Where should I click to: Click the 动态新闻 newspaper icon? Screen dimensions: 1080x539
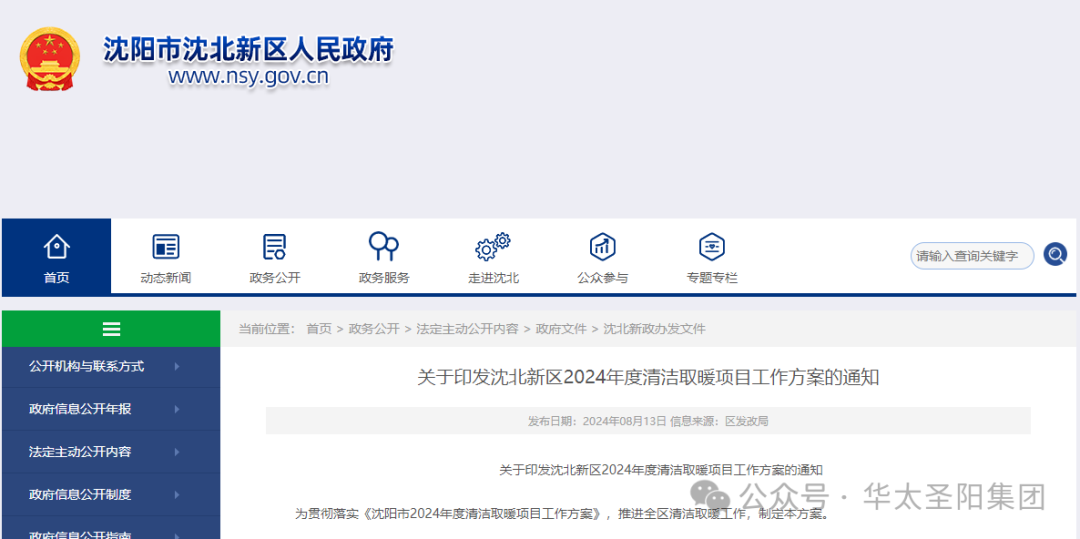pos(165,246)
